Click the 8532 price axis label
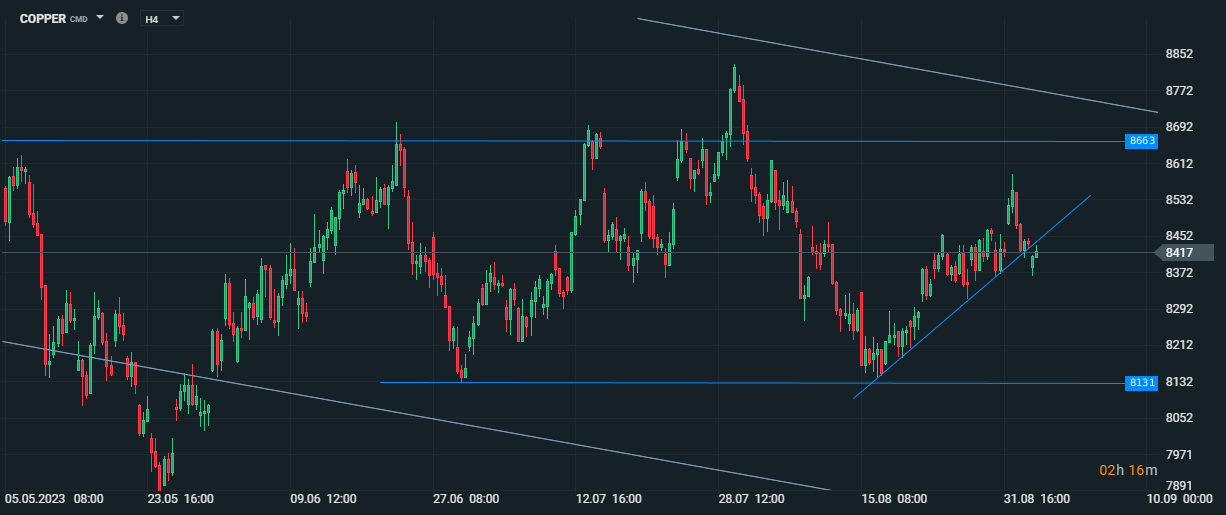The width and height of the screenshot is (1226, 515). pyautogui.click(x=1179, y=200)
